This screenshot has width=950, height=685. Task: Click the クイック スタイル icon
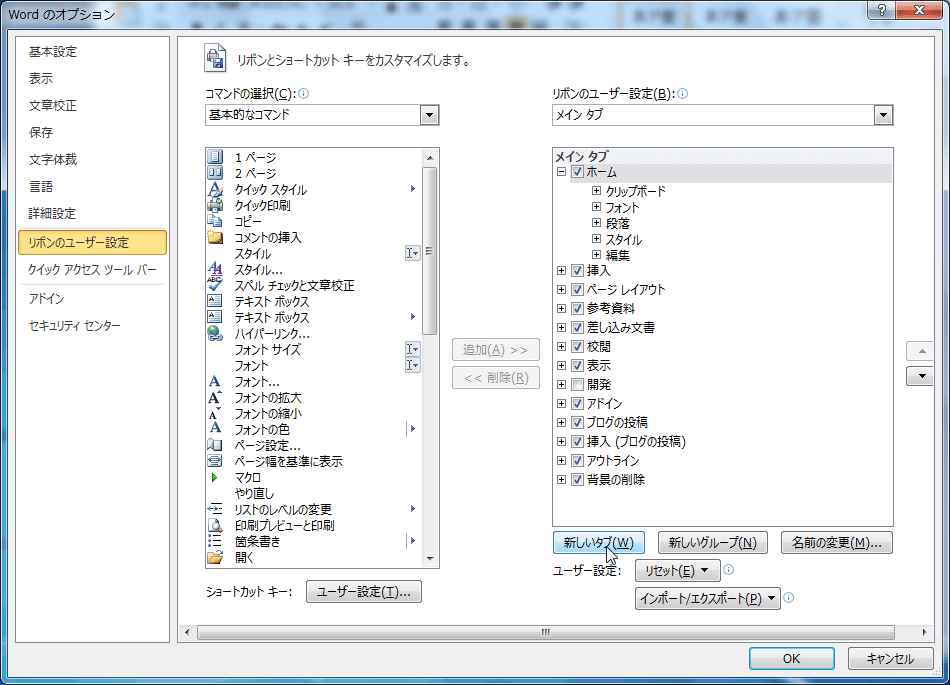click(x=215, y=190)
